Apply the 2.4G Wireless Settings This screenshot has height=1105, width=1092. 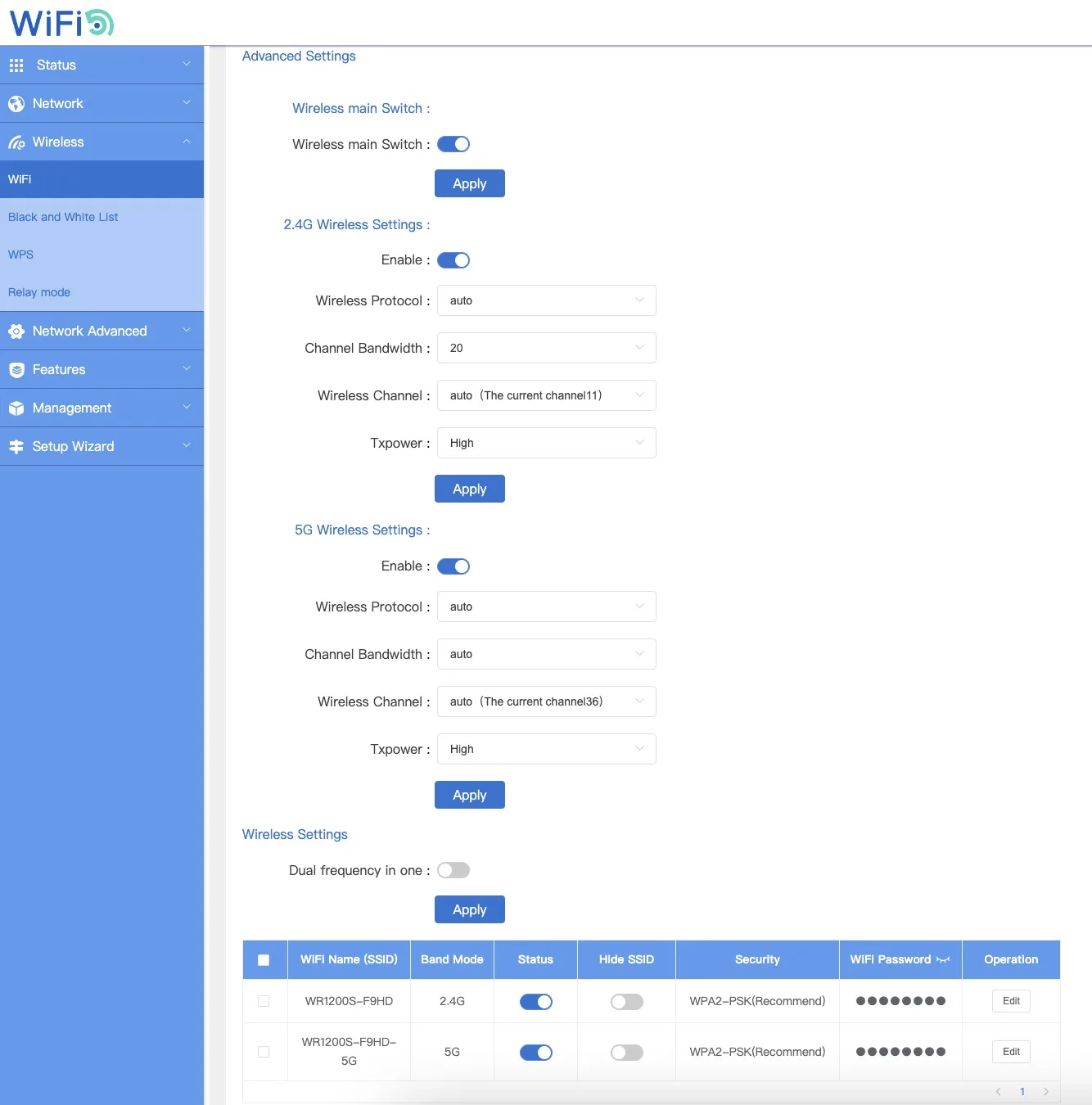point(469,489)
